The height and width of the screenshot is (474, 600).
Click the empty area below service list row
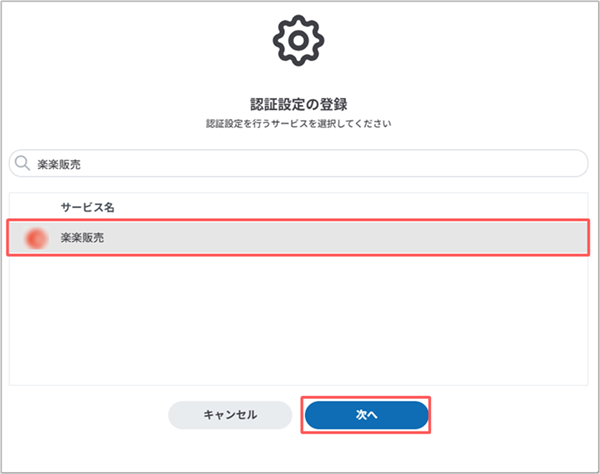(x=299, y=320)
